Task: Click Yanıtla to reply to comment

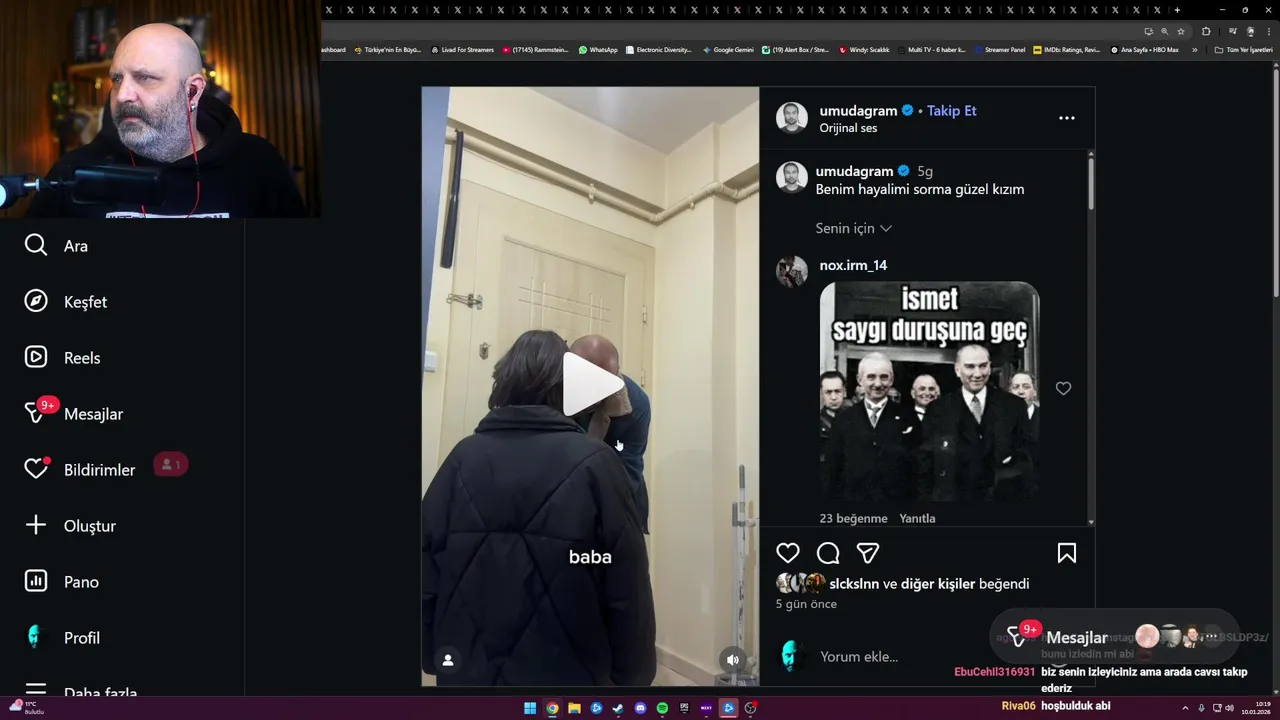Action: pos(917,518)
